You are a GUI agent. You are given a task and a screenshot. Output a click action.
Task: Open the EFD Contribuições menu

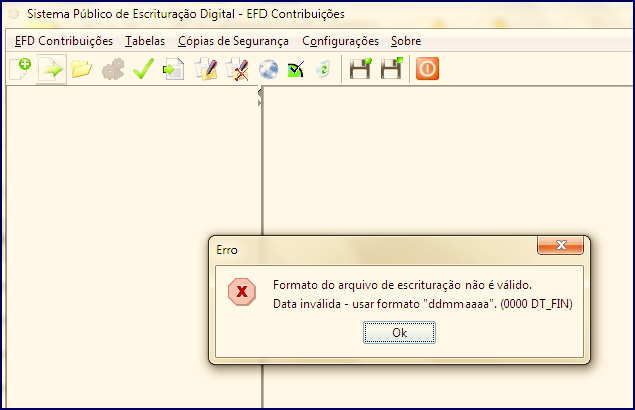(64, 41)
